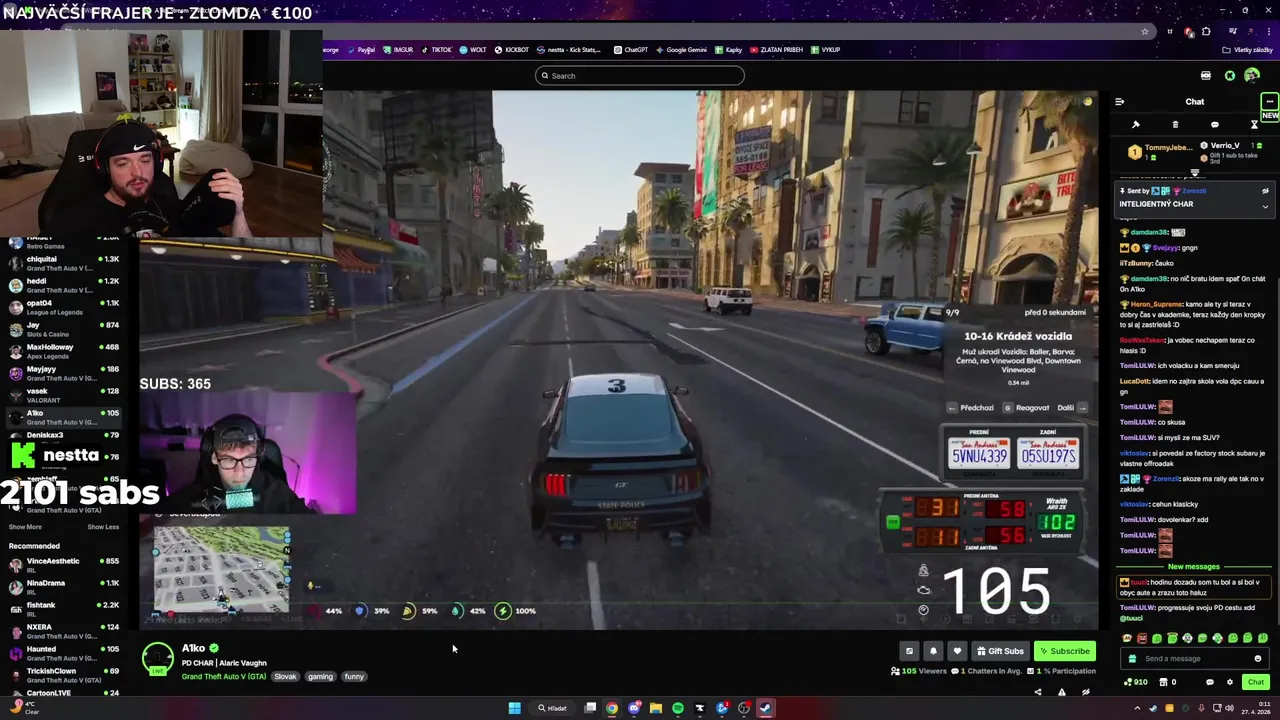The width and height of the screenshot is (1280, 720).
Task: Click the trash can icon in chat toolbar
Action: click(x=1175, y=125)
